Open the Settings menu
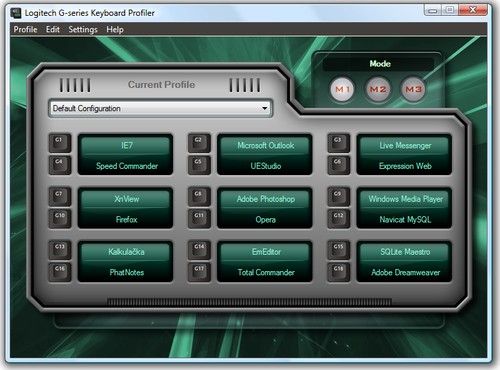 click(x=83, y=30)
